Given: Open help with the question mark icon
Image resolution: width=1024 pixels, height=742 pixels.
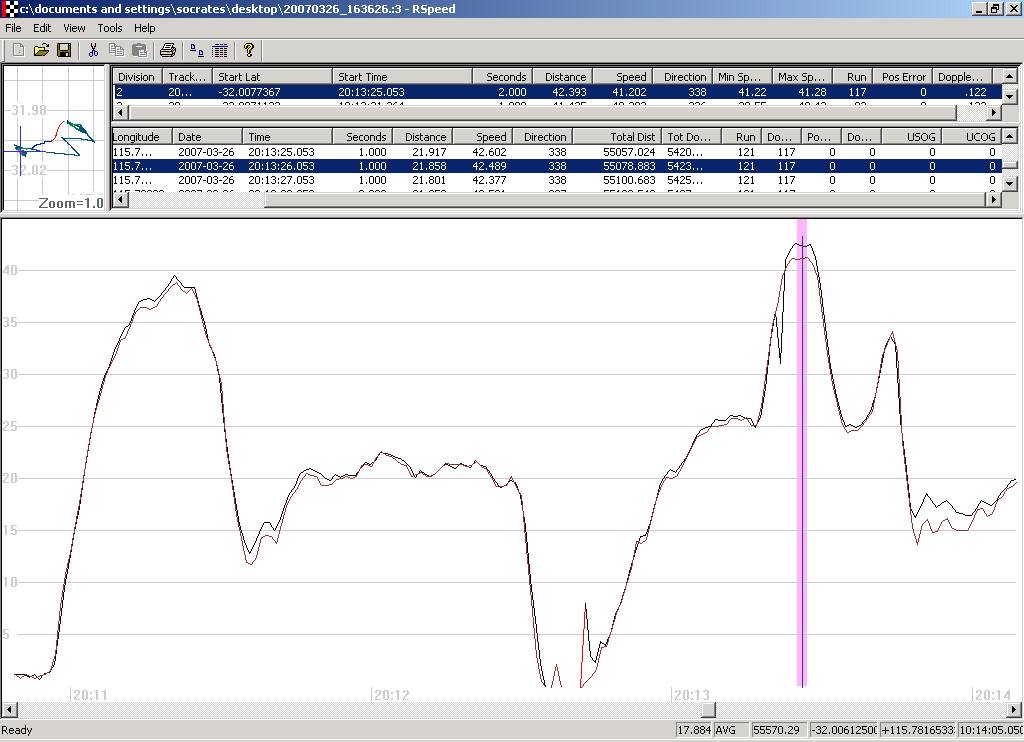Looking at the screenshot, I should coord(249,50).
